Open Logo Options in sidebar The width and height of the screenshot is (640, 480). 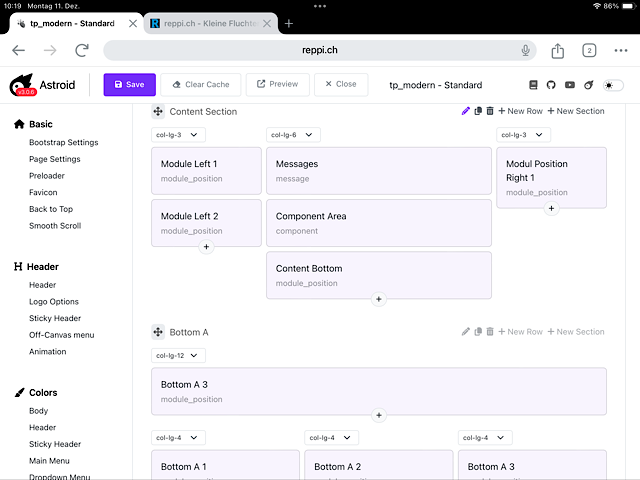54,302
